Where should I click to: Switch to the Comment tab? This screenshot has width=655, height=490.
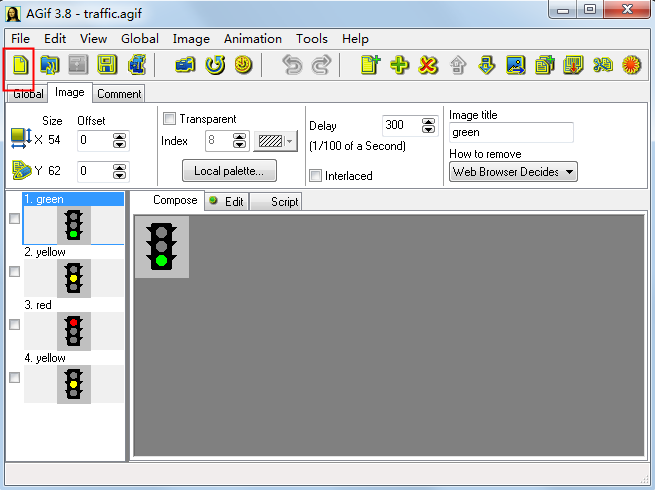point(119,94)
